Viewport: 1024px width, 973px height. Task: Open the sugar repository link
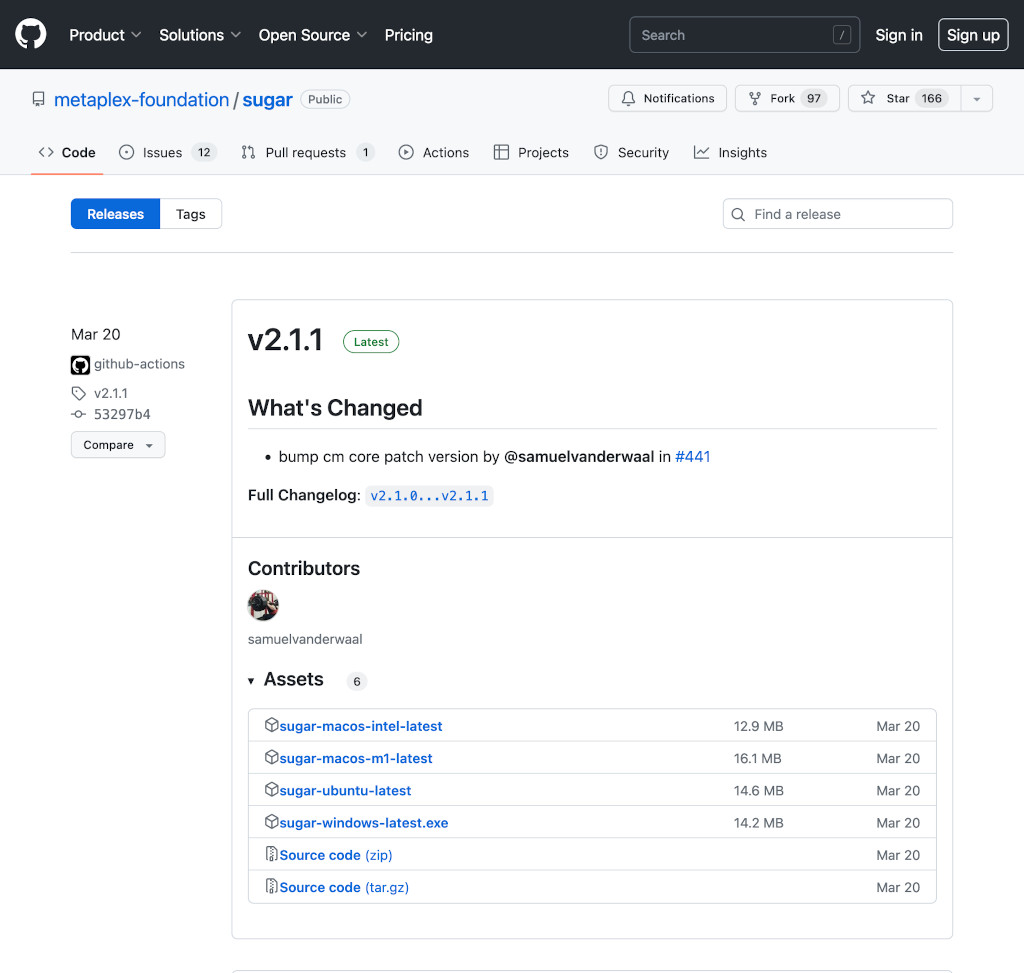tap(268, 100)
